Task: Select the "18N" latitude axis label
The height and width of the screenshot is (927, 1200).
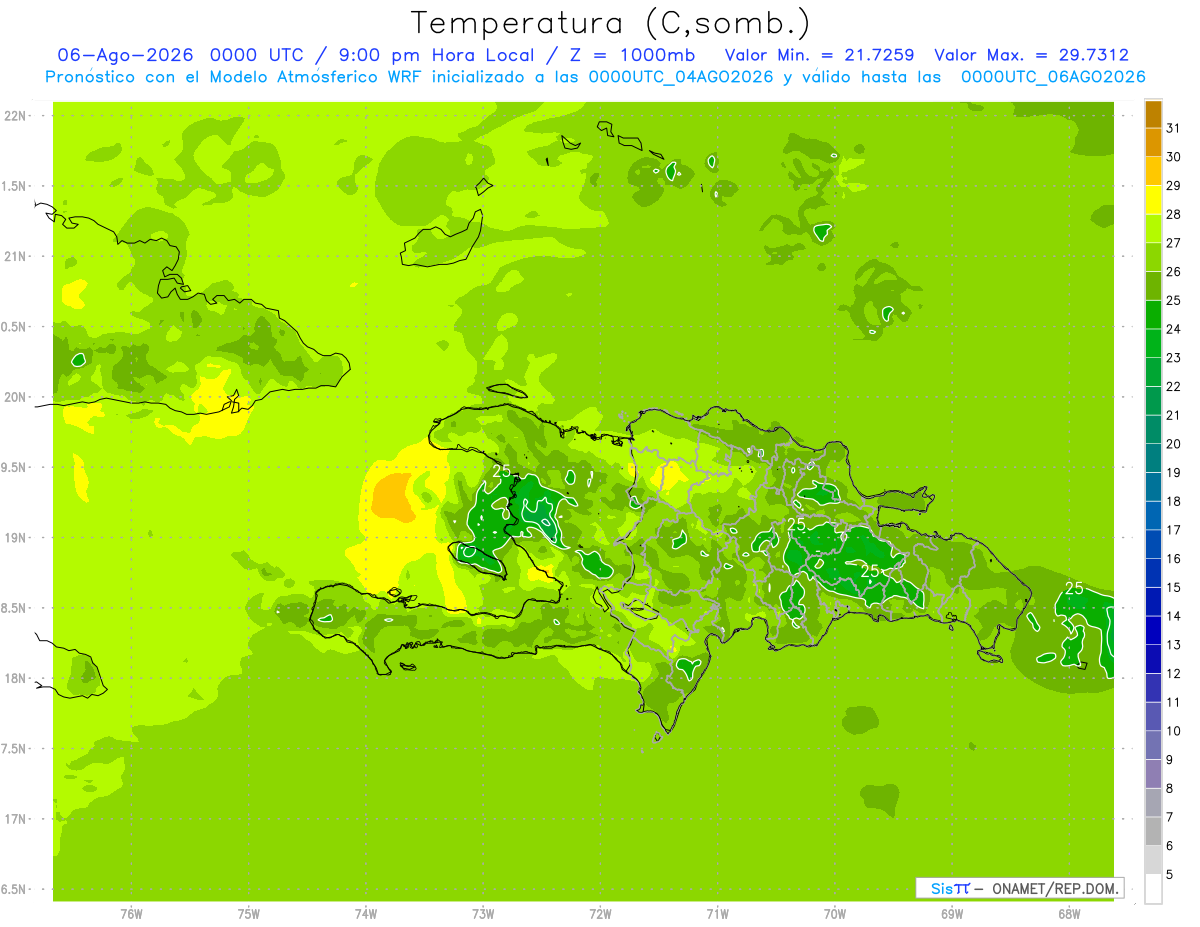Action: [x=17, y=679]
